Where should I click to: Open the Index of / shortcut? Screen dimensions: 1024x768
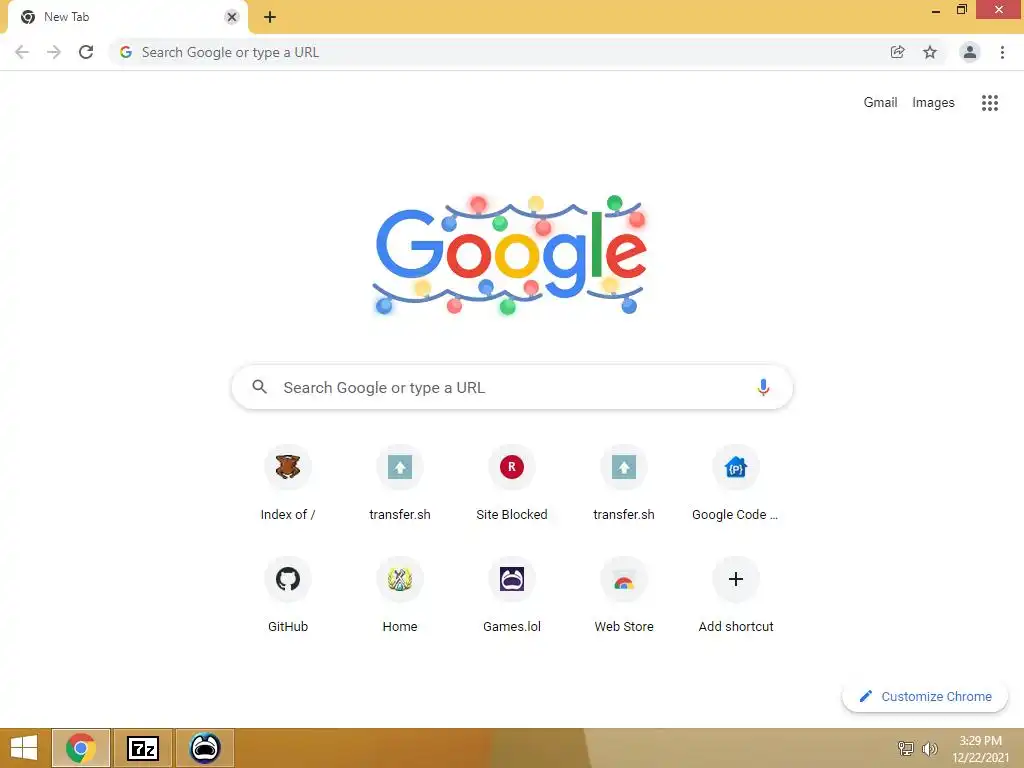(288, 484)
